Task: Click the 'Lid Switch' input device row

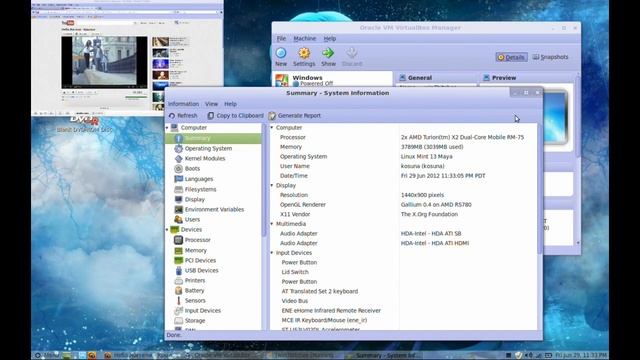Action: [x=295, y=272]
